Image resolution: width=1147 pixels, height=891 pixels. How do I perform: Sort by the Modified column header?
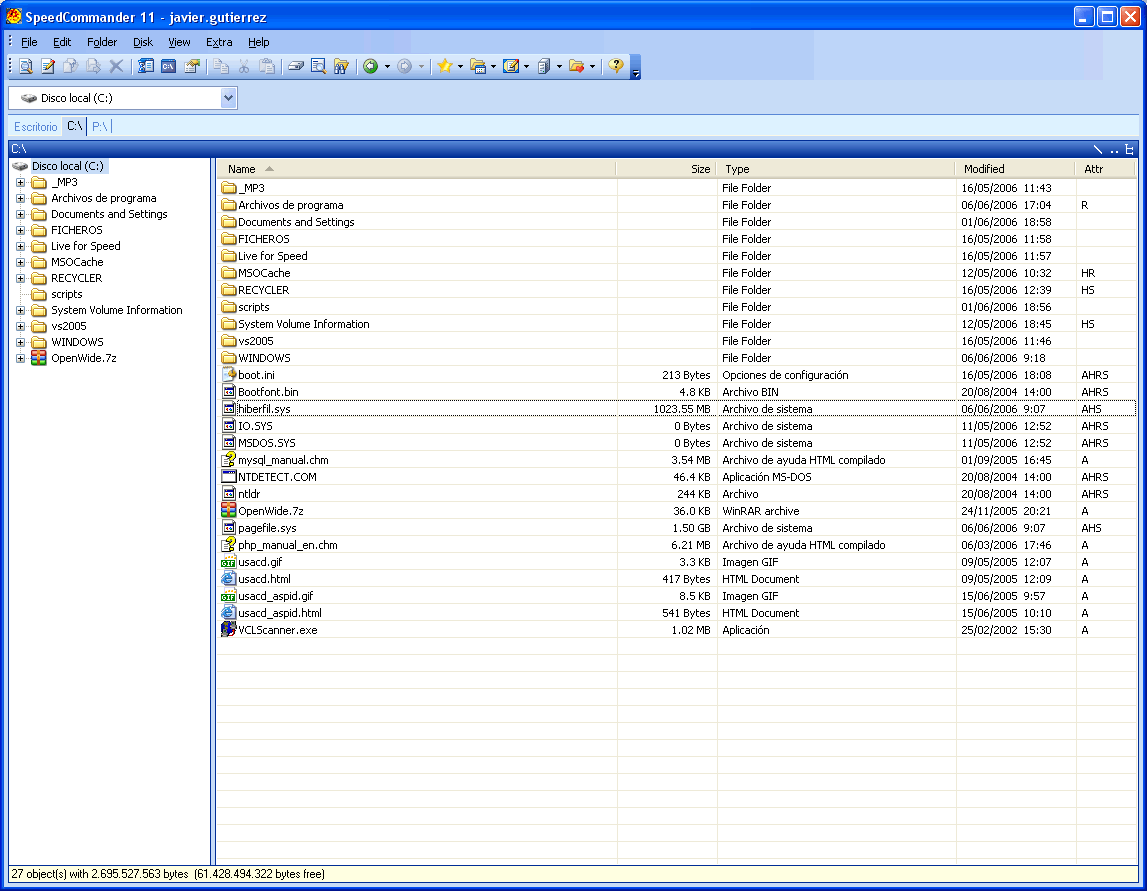1015,169
